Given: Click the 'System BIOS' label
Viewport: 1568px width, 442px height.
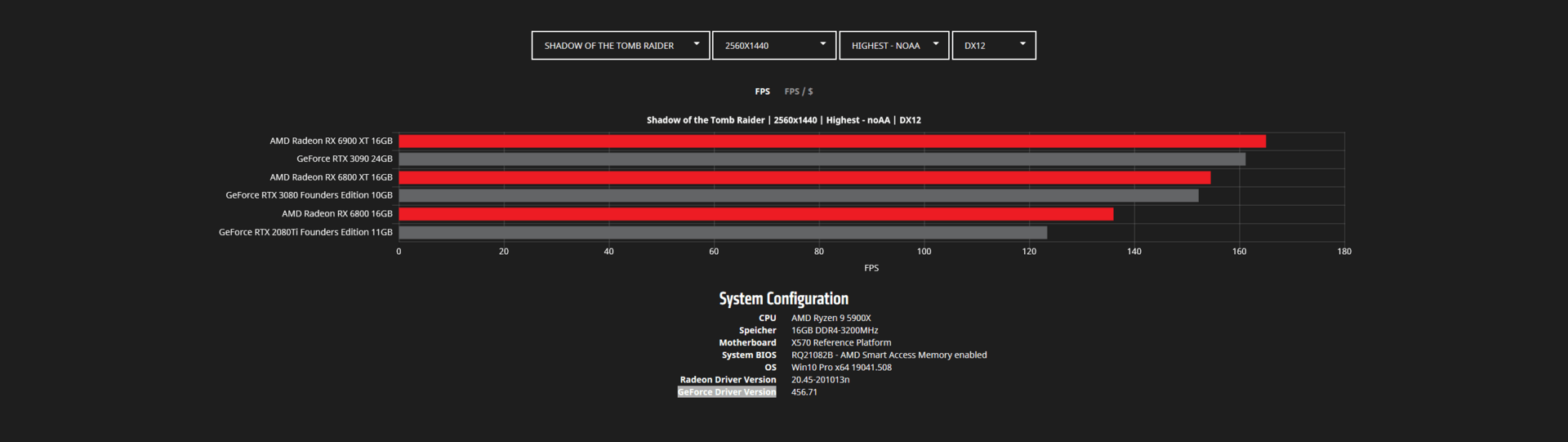Looking at the screenshot, I should (x=749, y=355).
